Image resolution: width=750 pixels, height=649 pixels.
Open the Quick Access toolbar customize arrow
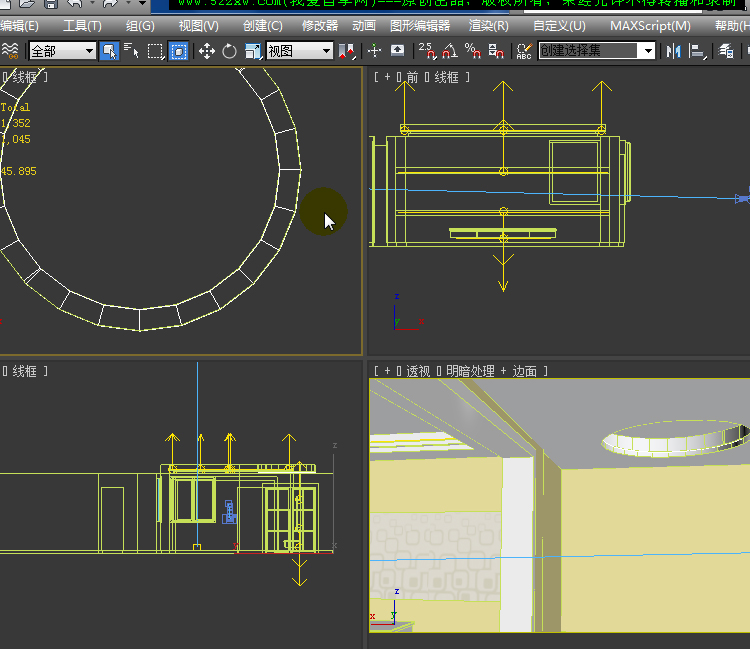pyautogui.click(x=143, y=3)
